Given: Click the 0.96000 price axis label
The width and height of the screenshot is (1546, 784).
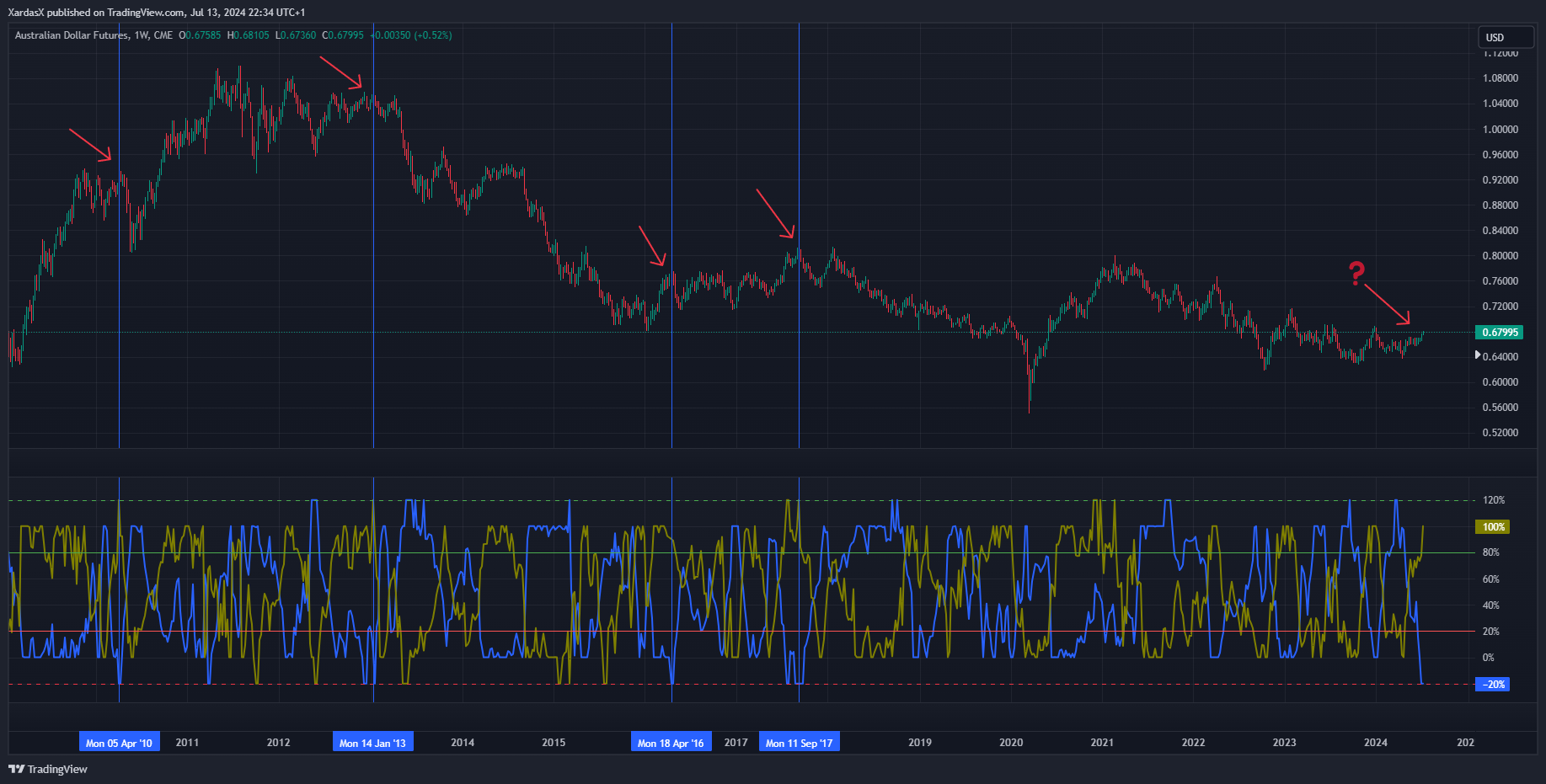Looking at the screenshot, I should click(x=1501, y=155).
